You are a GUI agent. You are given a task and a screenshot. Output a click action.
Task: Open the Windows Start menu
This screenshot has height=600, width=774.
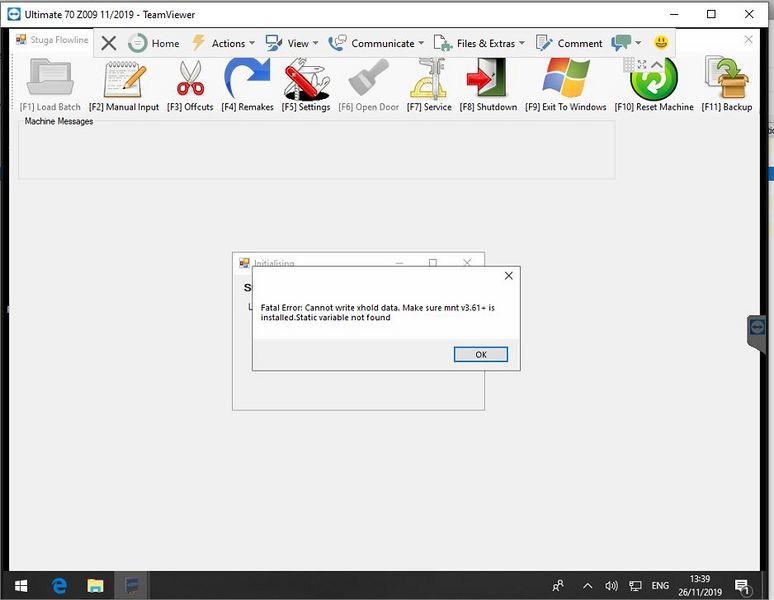click(21, 586)
